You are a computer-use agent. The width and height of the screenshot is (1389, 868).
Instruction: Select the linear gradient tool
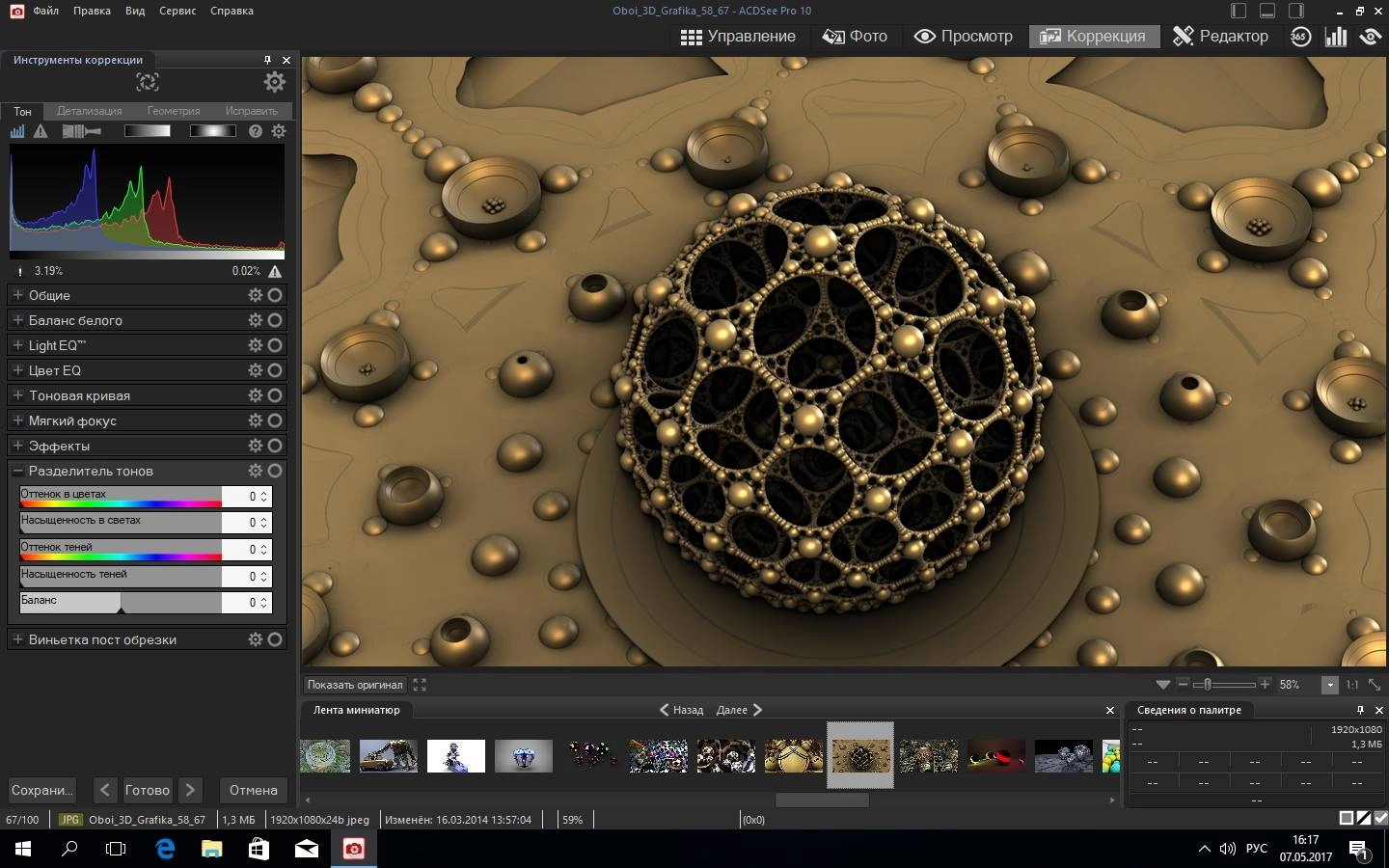[x=148, y=131]
